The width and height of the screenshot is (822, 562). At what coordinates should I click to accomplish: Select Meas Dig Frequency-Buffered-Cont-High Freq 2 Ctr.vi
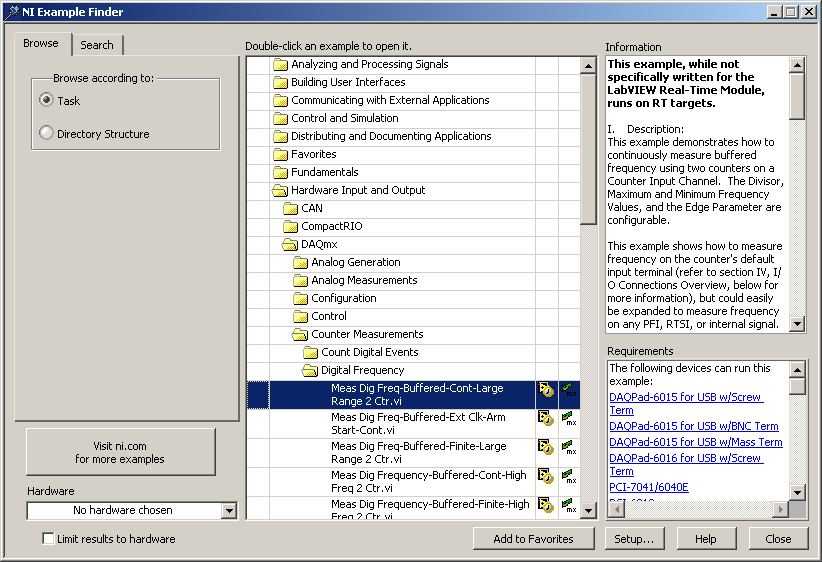(413, 481)
